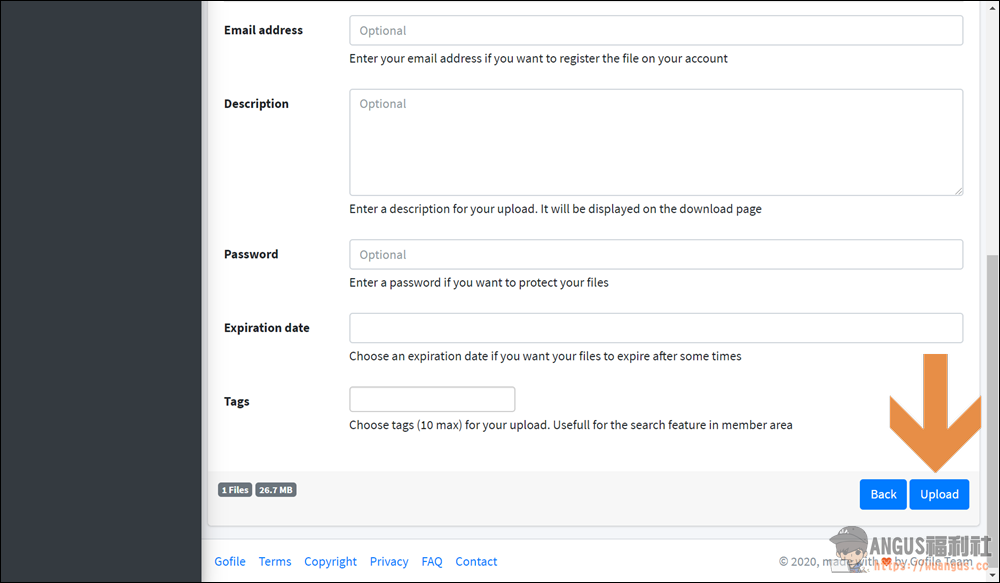Viewport: 1000px width, 583px height.
Task: Click the Upload button
Action: [939, 494]
